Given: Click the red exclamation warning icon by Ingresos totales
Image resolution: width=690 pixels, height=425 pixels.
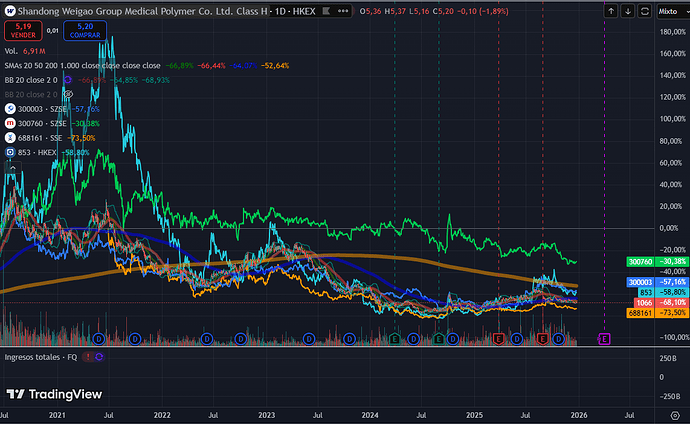Looking at the screenshot, I should click(88, 357).
